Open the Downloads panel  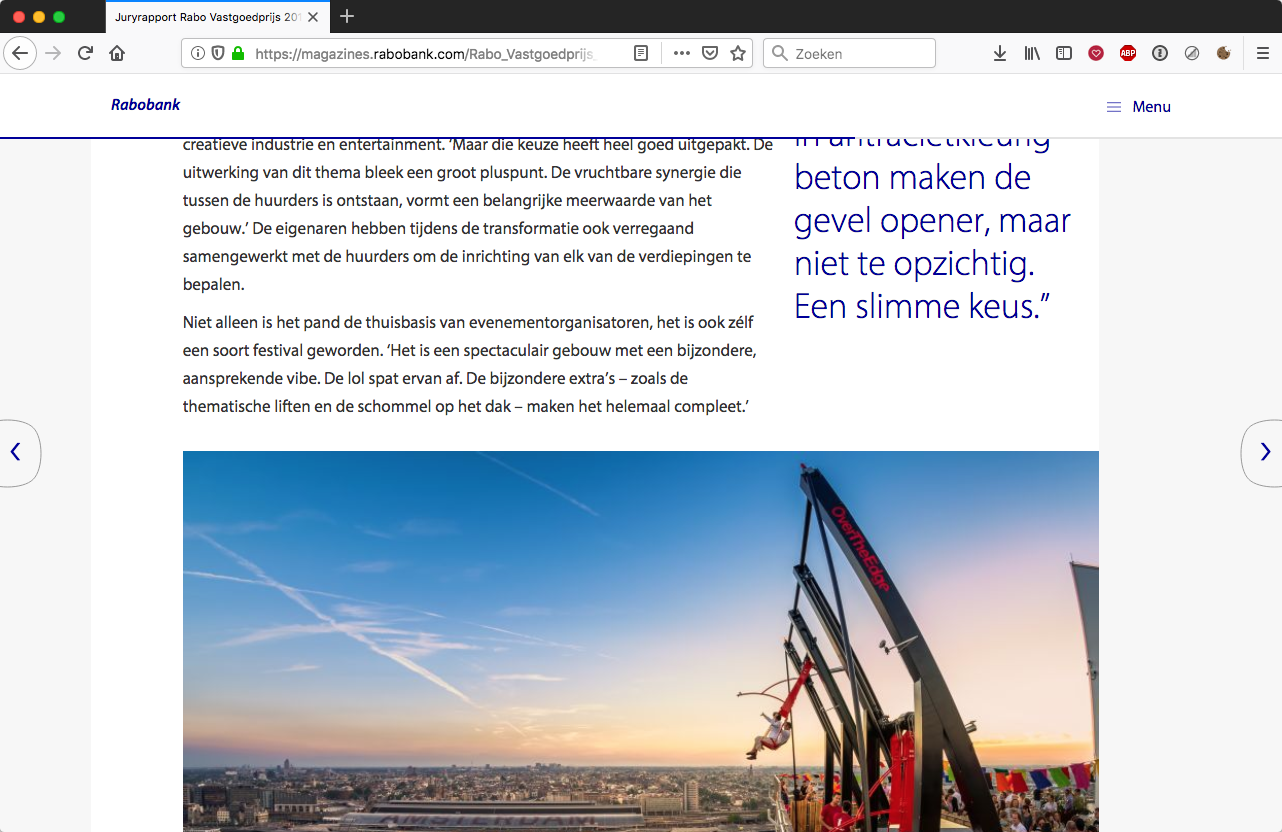999,54
